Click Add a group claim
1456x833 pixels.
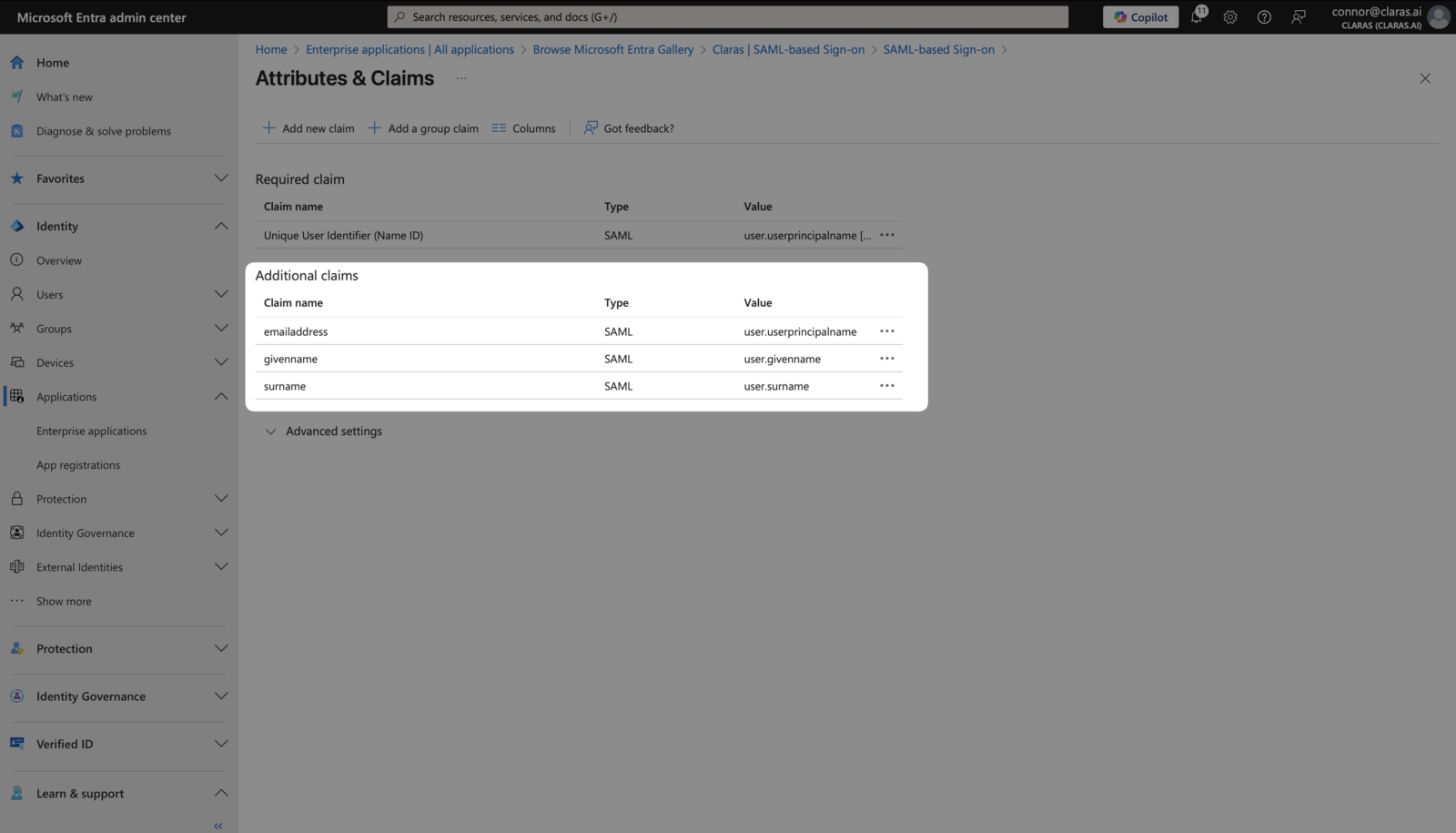coord(423,128)
